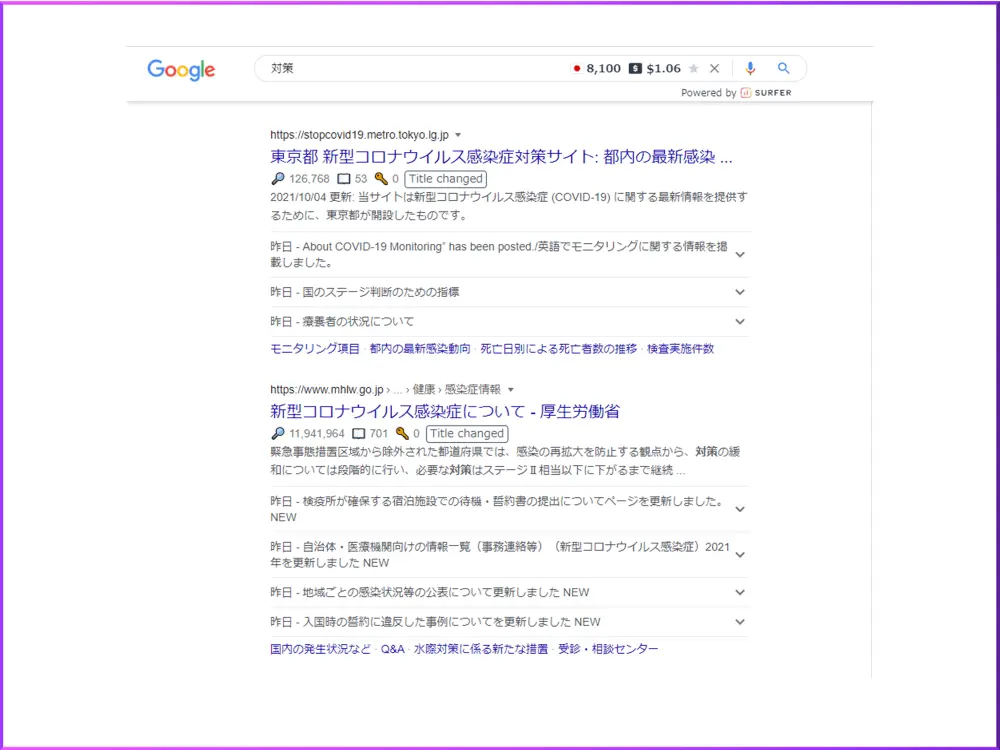Open the 東京都 新型コロナウイルス感染症対策サイト result
The width and height of the screenshot is (1000, 750).
(x=501, y=157)
